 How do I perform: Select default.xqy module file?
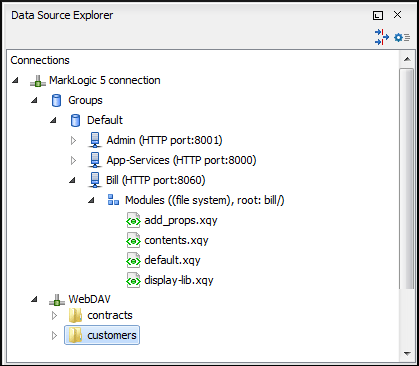tap(172, 260)
